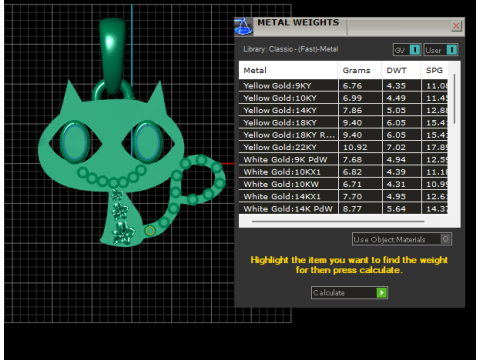Image resolution: width=480 pixels, height=360 pixels.
Task: Select the cat's right eye gem
Action: (147, 142)
